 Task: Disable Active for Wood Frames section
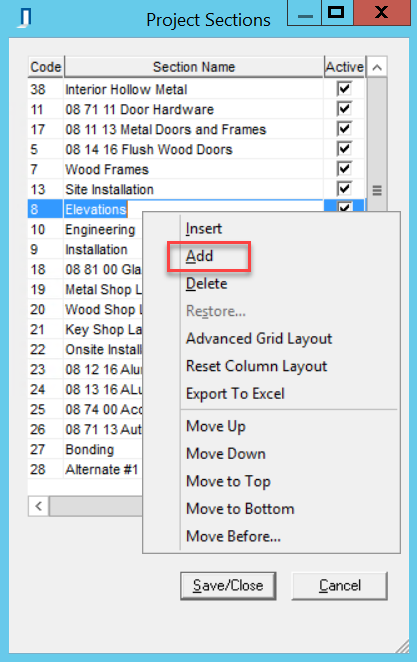point(344,168)
